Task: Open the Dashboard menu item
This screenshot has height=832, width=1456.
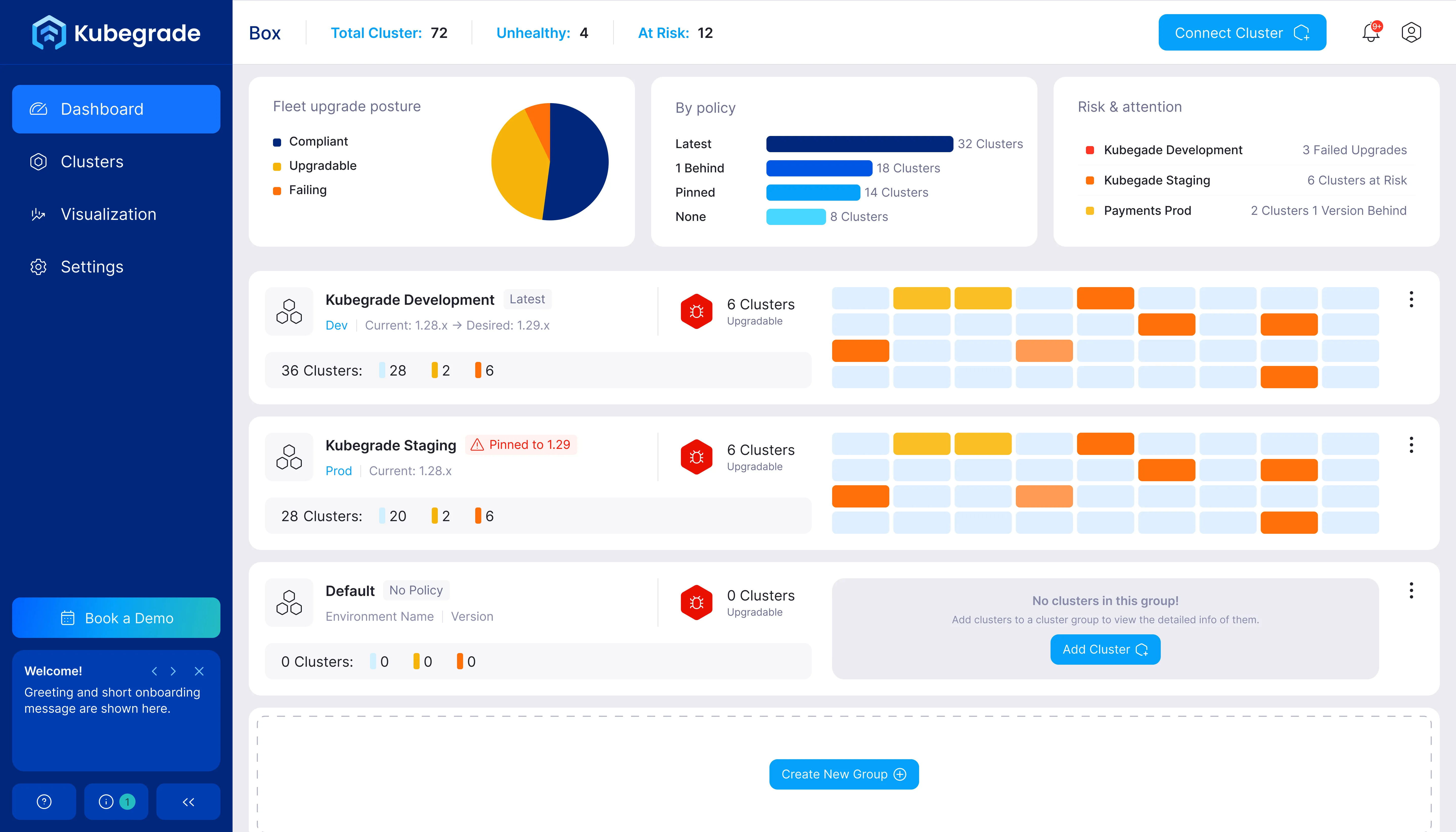Action: pos(116,109)
